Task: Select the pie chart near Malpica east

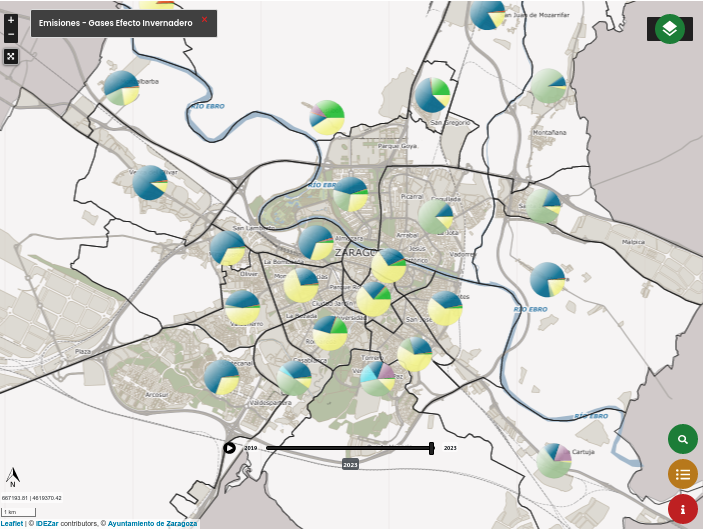Action: [x=547, y=280]
